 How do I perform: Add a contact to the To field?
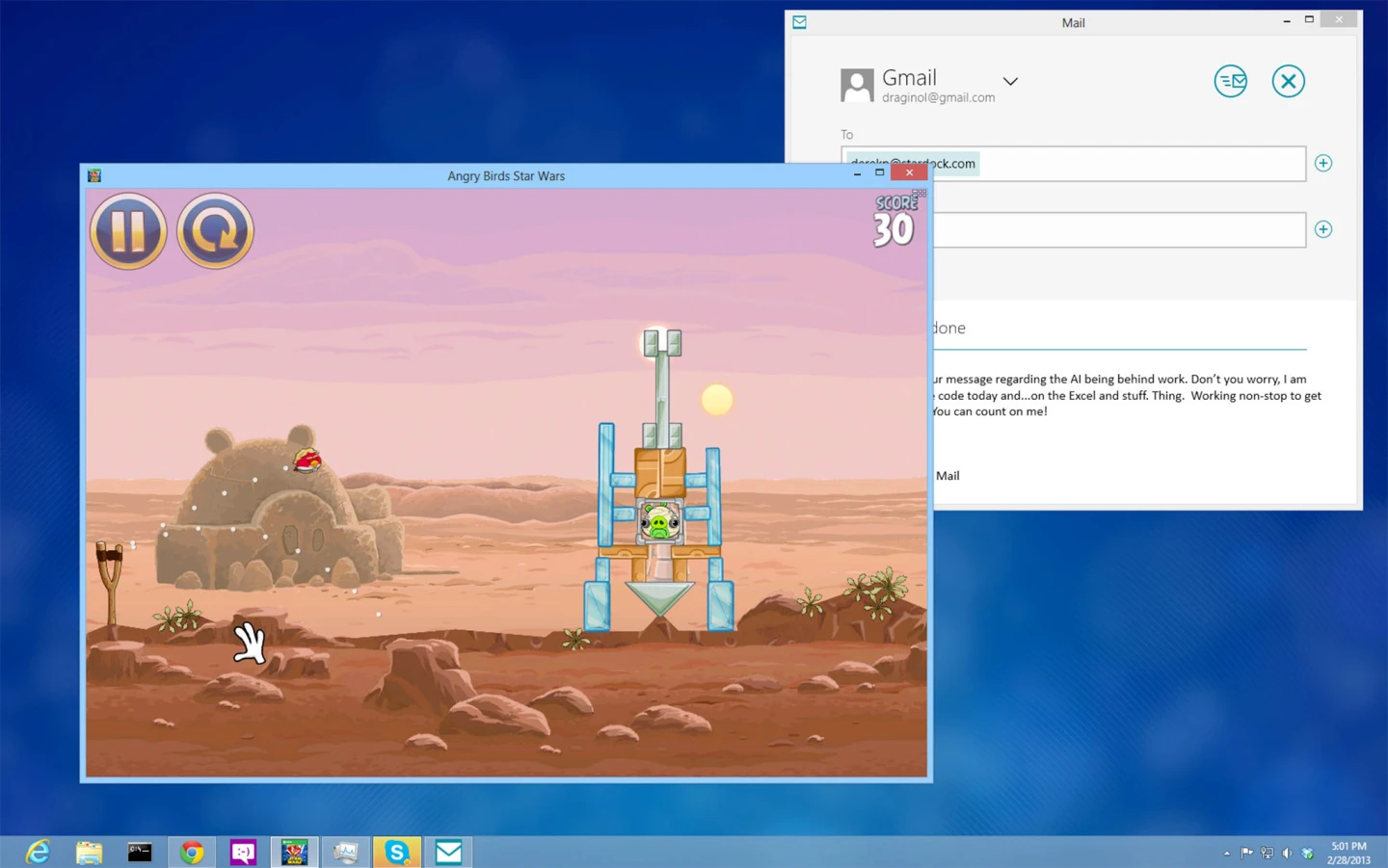click(1323, 163)
